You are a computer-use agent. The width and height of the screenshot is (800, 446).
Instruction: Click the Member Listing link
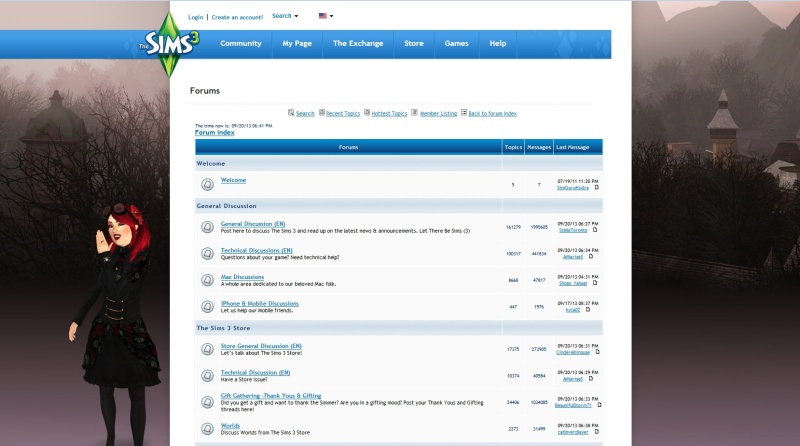pyautogui.click(x=438, y=114)
